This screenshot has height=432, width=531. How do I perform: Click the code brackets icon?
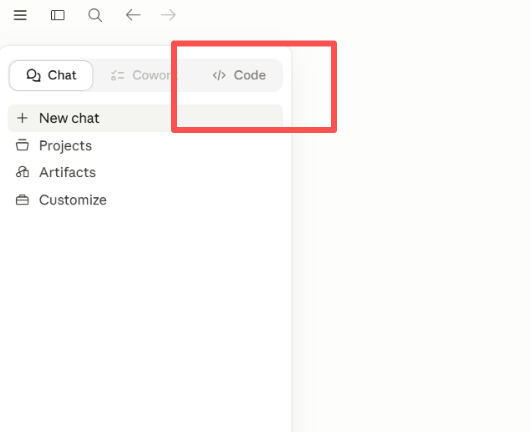coord(219,75)
